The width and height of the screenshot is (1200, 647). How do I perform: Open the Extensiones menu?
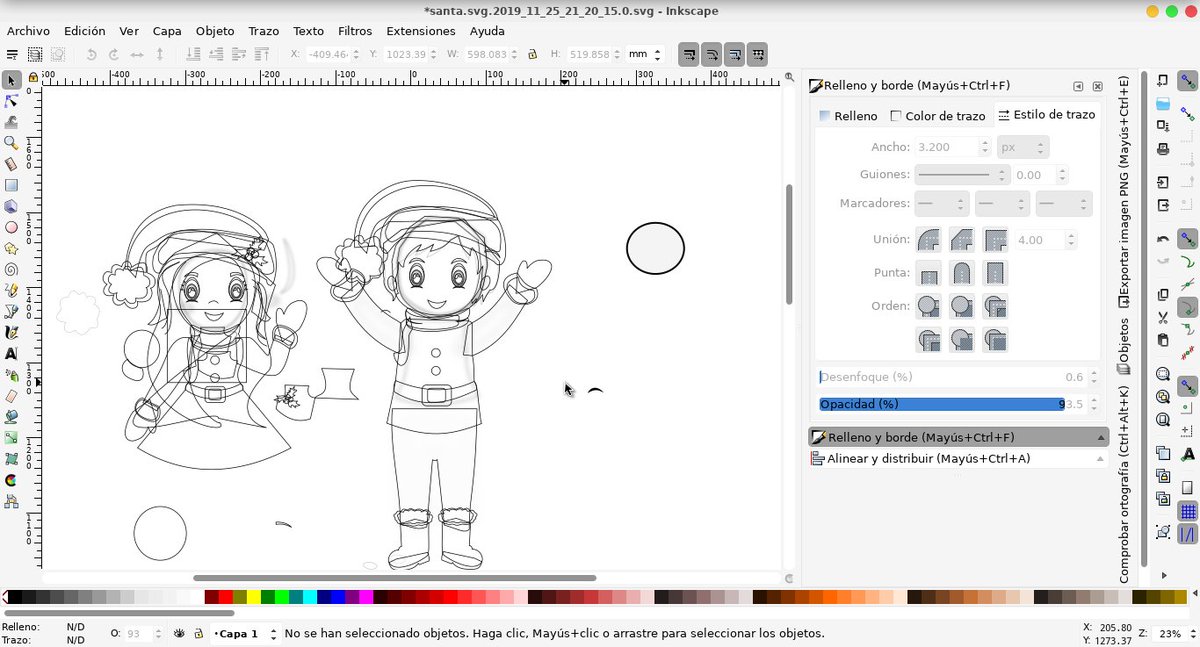pyautogui.click(x=421, y=31)
